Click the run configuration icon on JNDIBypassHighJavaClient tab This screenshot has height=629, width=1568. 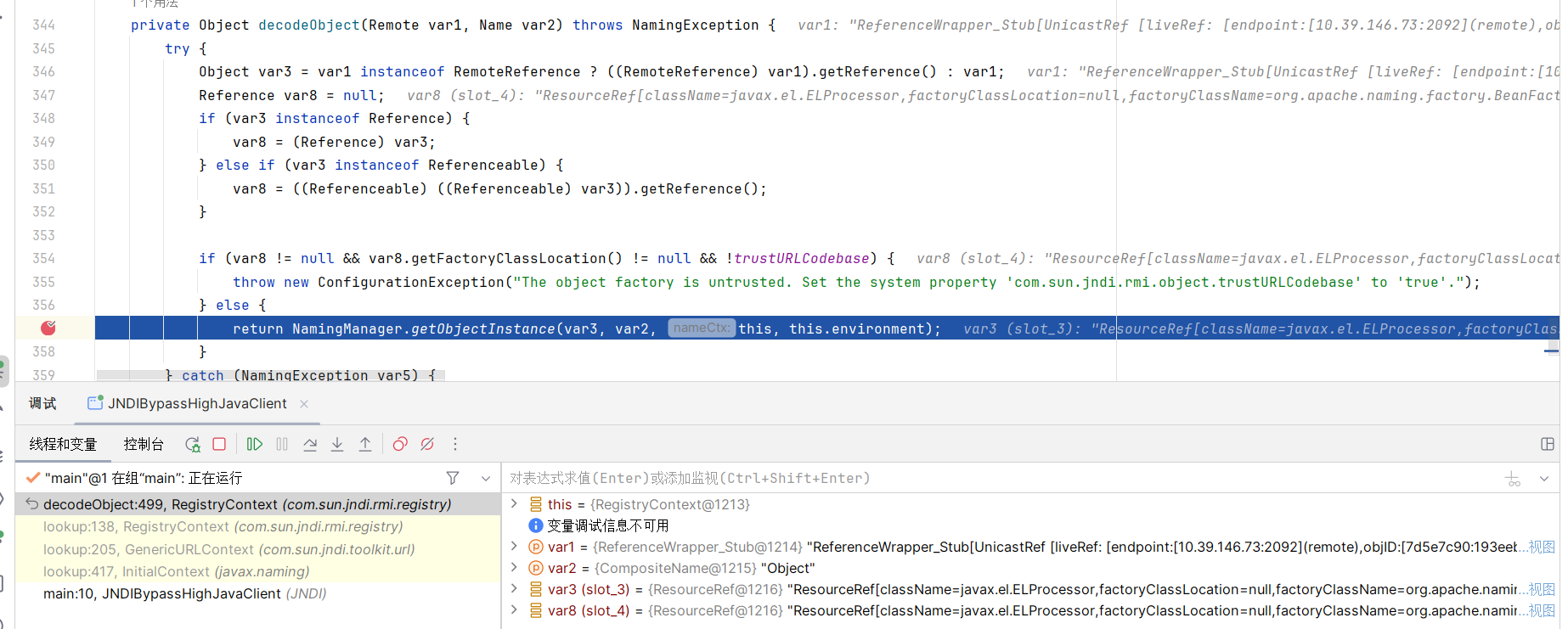[x=95, y=403]
